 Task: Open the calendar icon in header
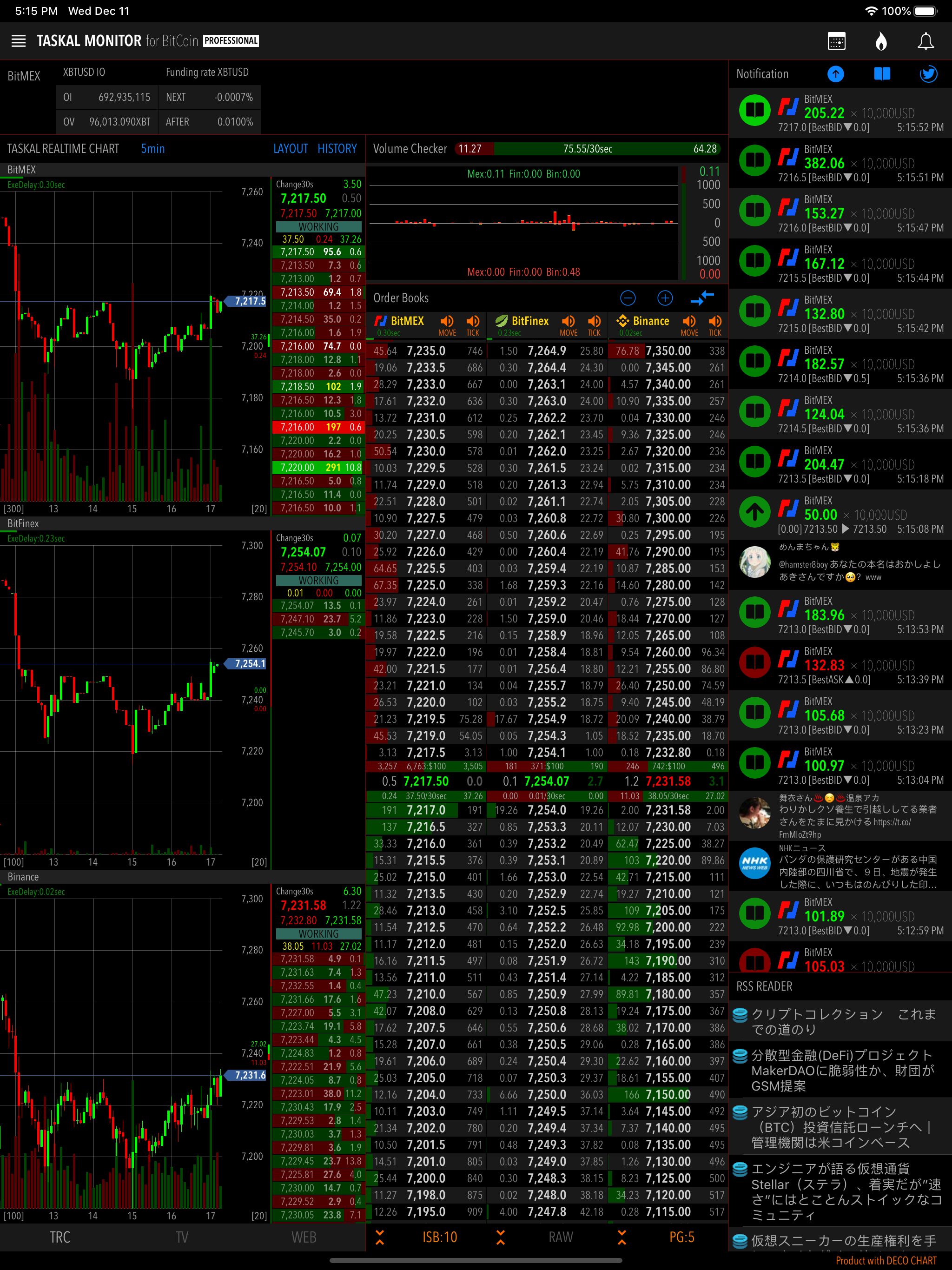837,41
